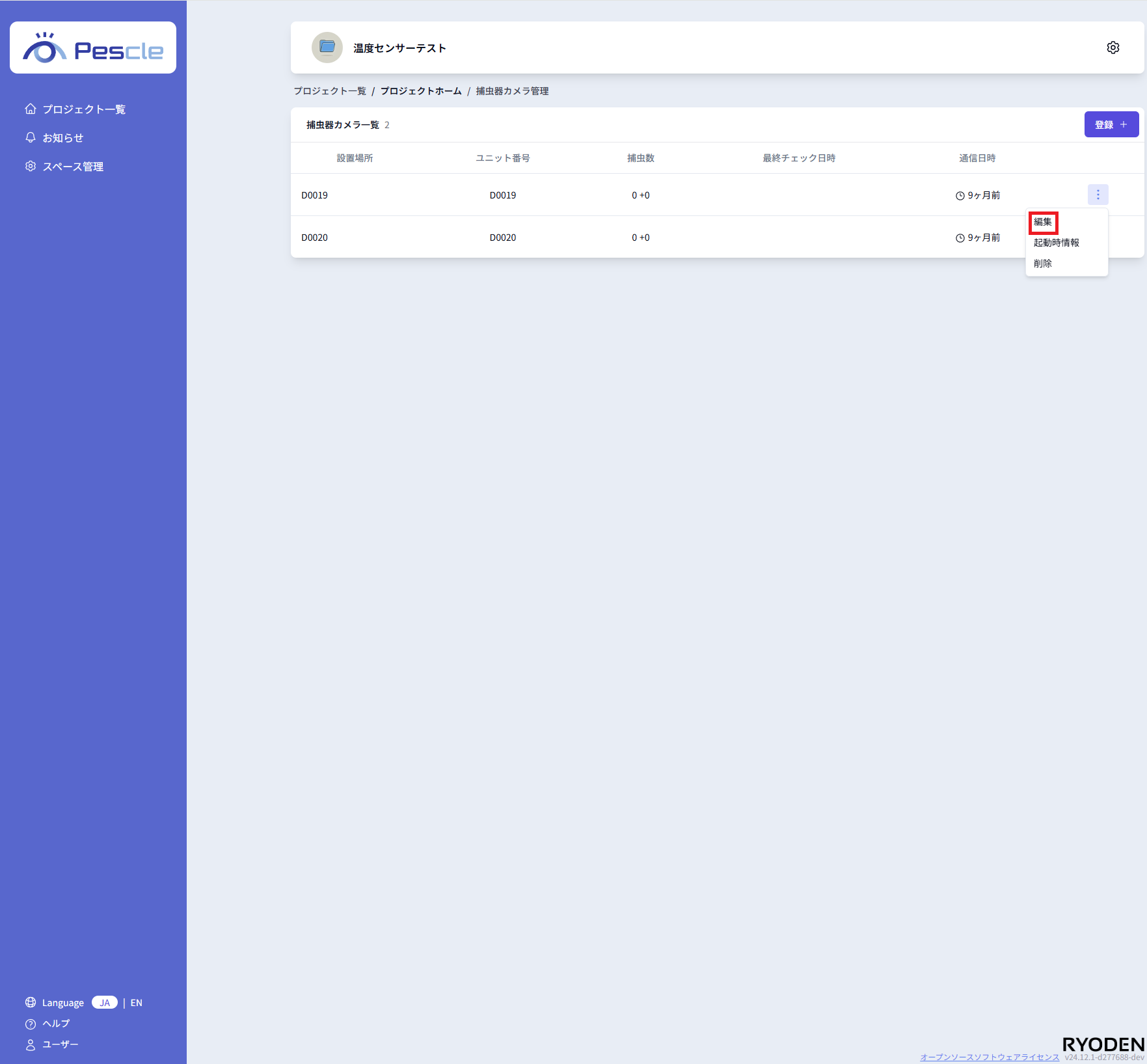This screenshot has height=1064, width=1147.
Task: Click the home icon beside プロジェクト一覧
Action: [31, 109]
